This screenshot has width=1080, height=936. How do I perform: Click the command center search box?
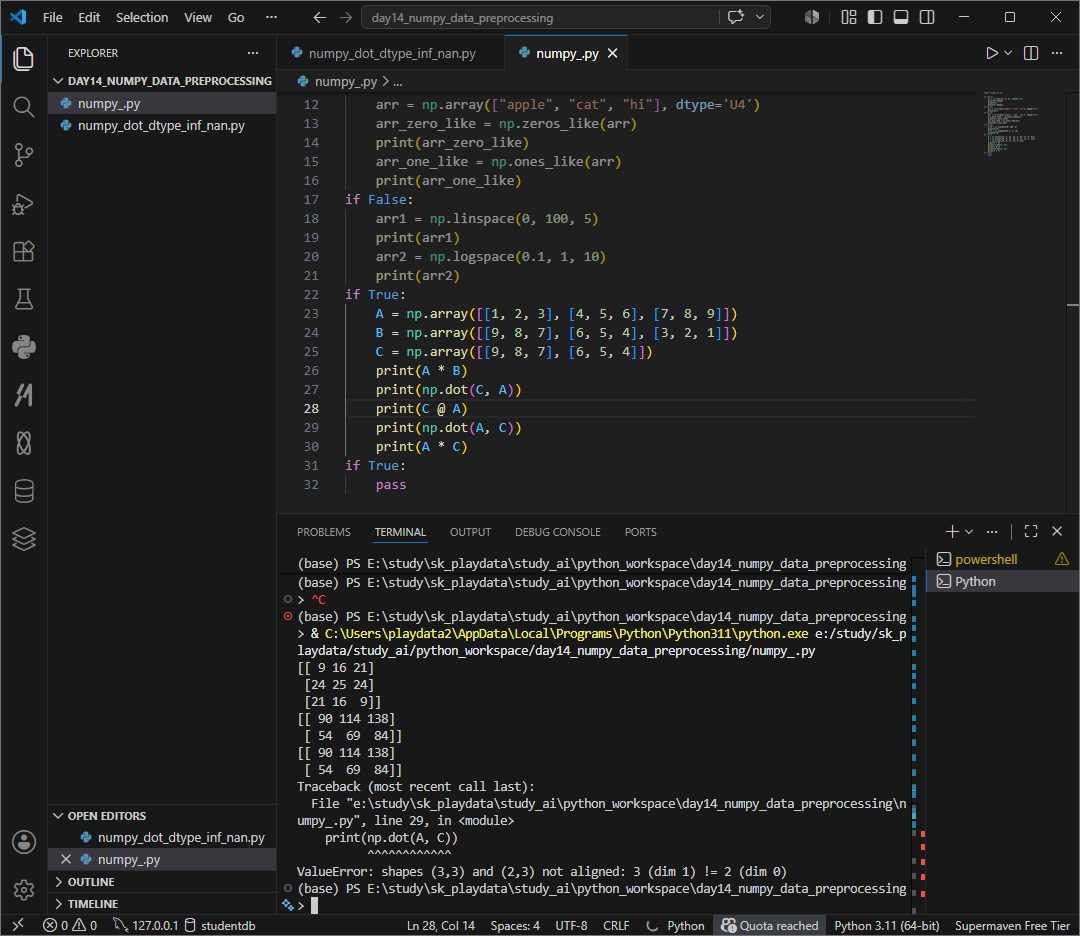coord(539,17)
